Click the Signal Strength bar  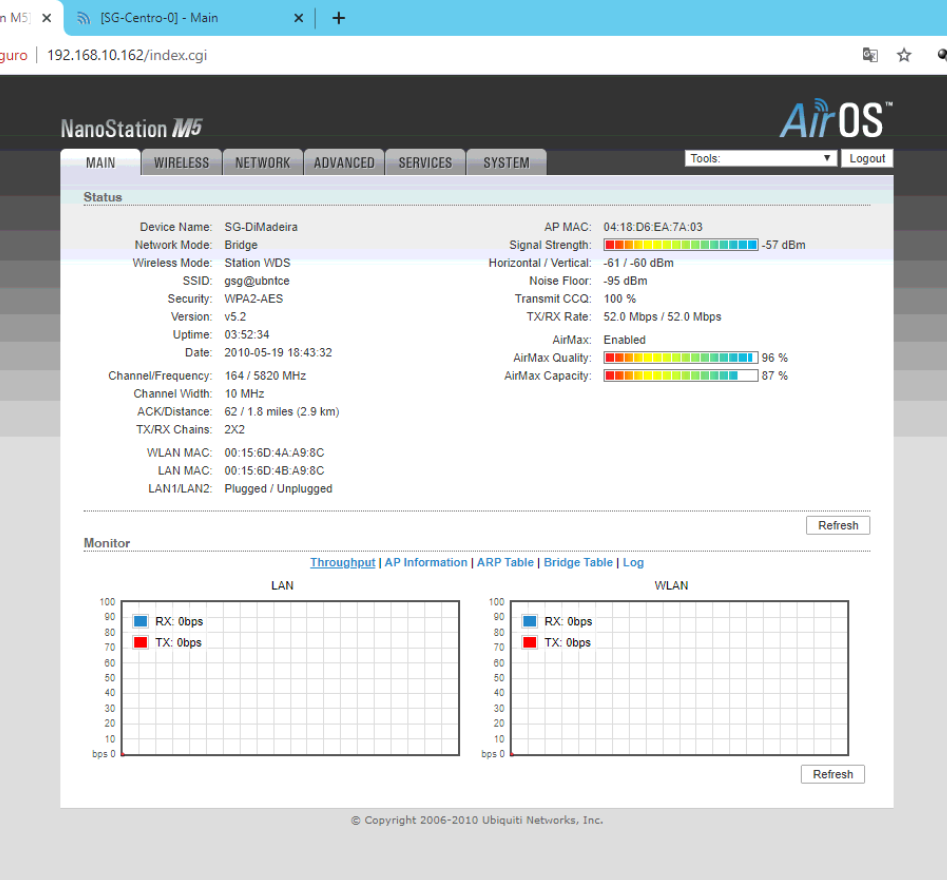point(681,245)
